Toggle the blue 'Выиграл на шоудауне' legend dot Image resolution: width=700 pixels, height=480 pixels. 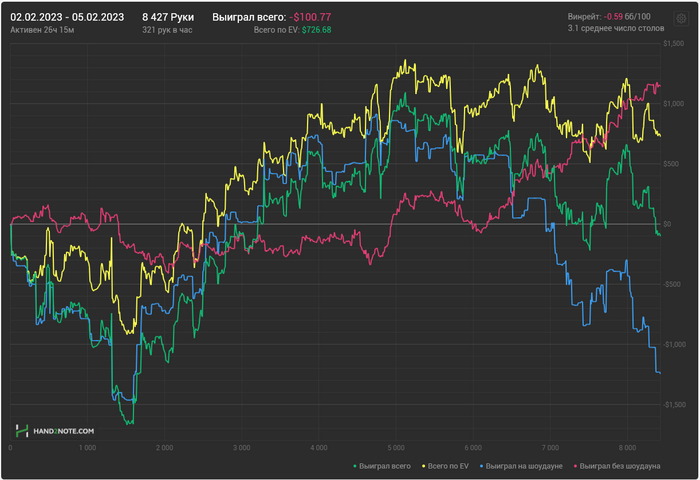(481, 466)
